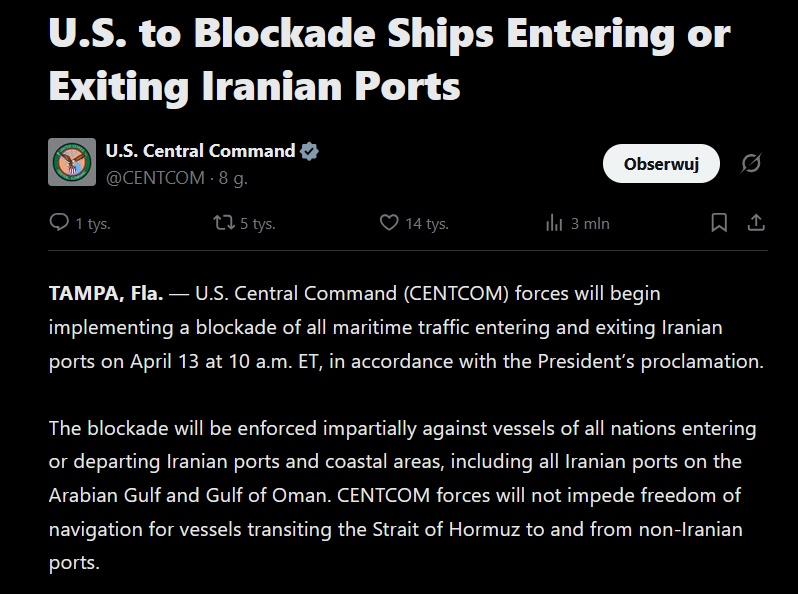The width and height of the screenshot is (798, 594).
Task: Open the U.S. Central Command profile name
Action: pyautogui.click(x=200, y=152)
